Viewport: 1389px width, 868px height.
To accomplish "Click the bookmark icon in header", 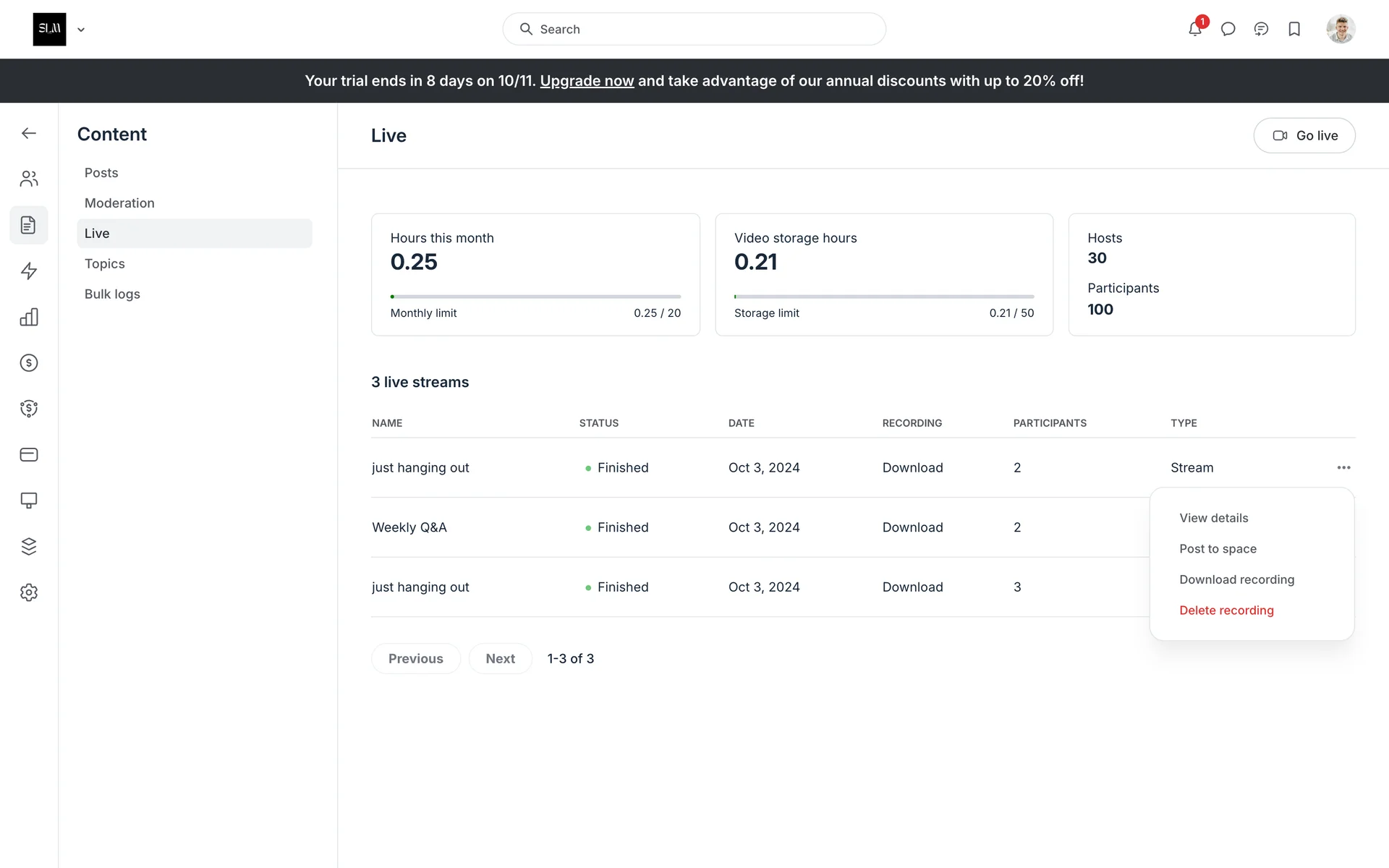I will tap(1294, 29).
